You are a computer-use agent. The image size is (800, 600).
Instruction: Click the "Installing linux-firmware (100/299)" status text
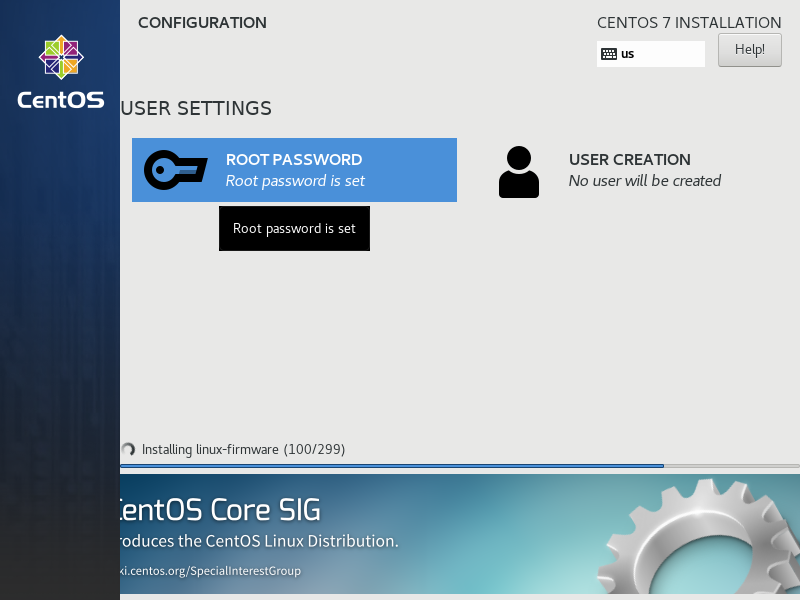click(x=243, y=450)
